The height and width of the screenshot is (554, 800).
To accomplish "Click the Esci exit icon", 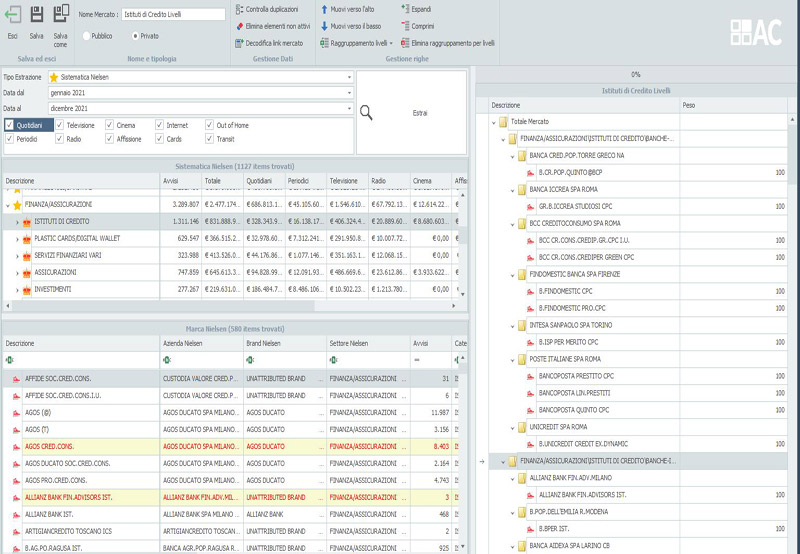I will (x=13, y=15).
